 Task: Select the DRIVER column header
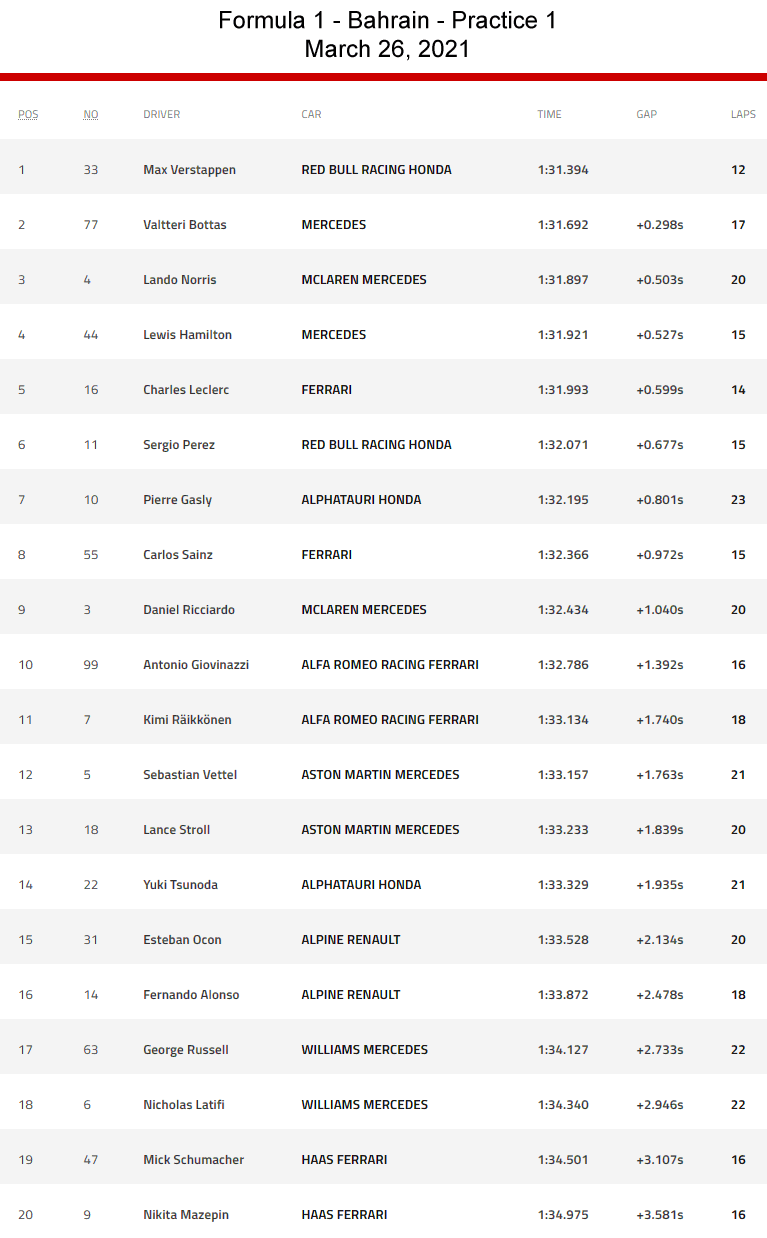pos(162,114)
